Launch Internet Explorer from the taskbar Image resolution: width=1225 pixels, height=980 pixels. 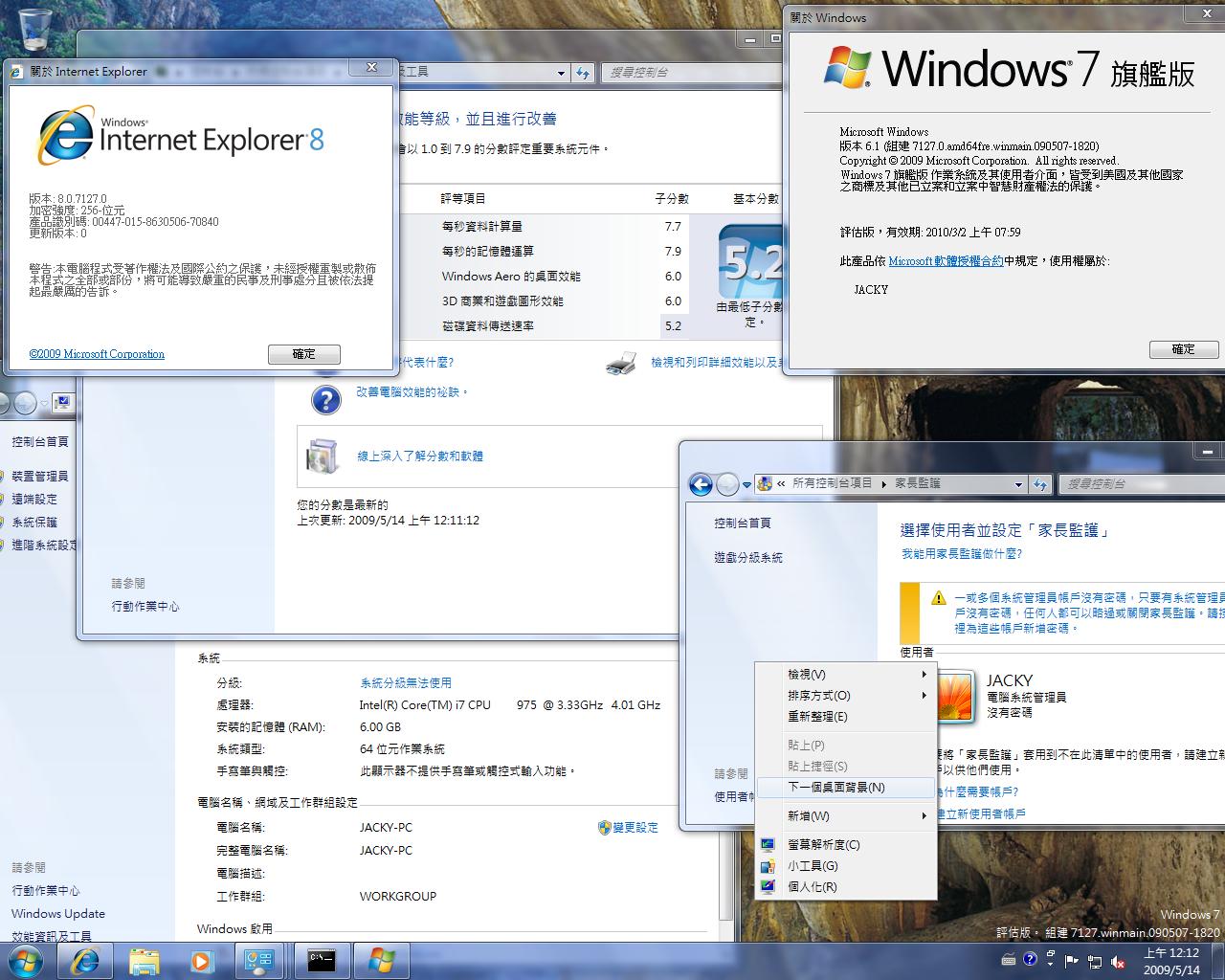[x=85, y=961]
